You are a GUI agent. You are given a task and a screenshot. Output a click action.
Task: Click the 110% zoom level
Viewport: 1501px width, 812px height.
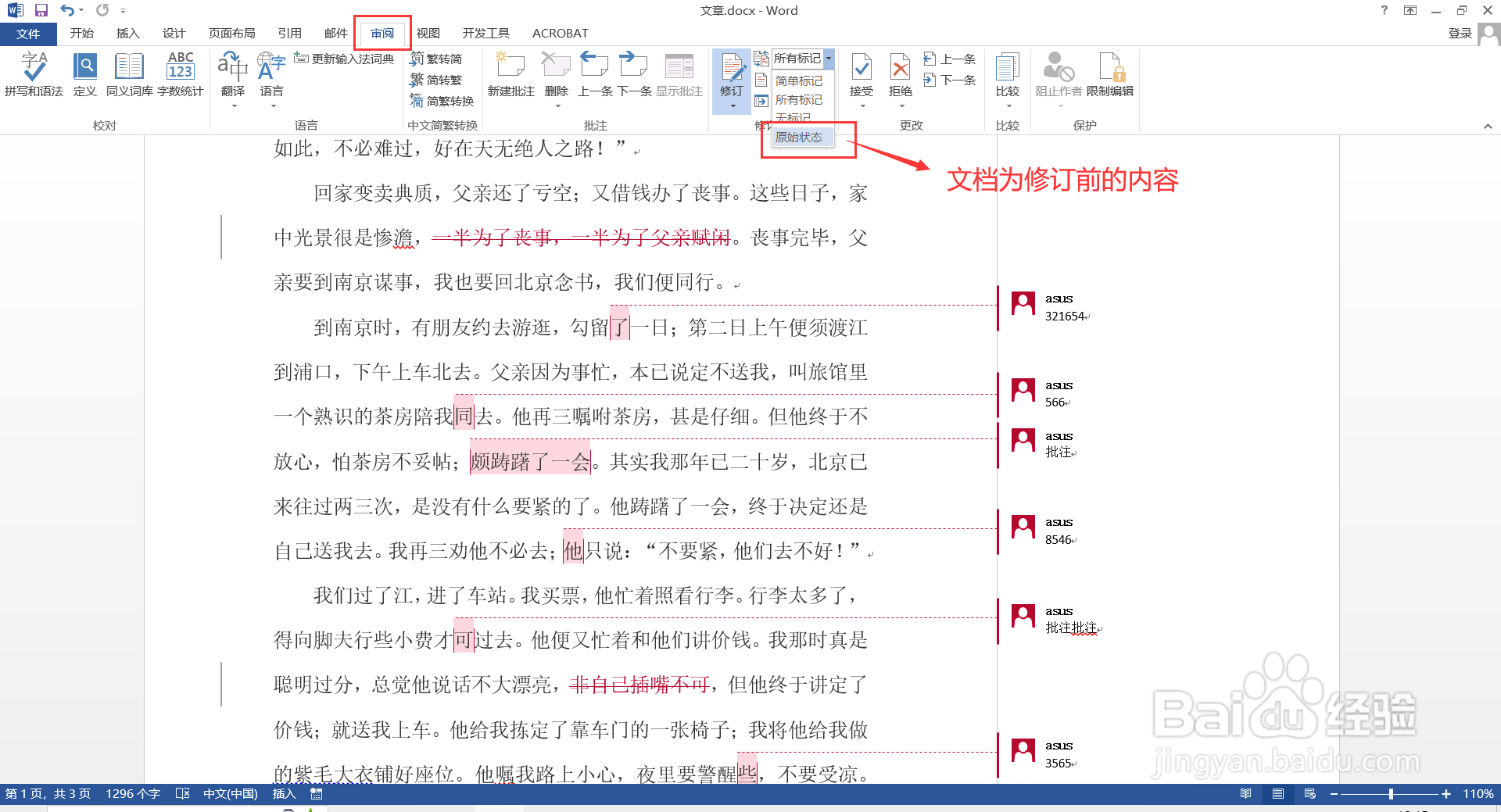[1478, 794]
